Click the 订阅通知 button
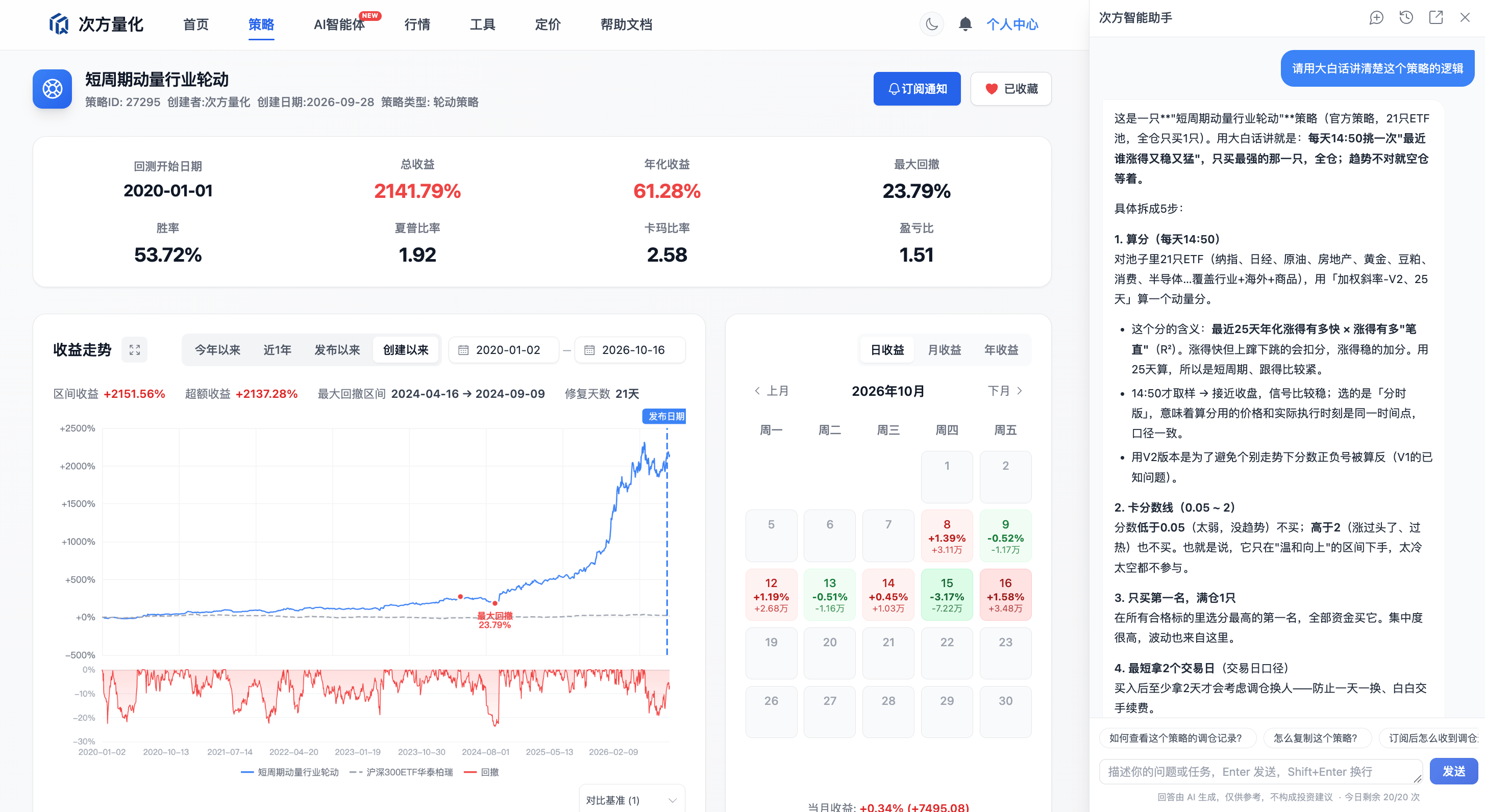 tap(917, 89)
